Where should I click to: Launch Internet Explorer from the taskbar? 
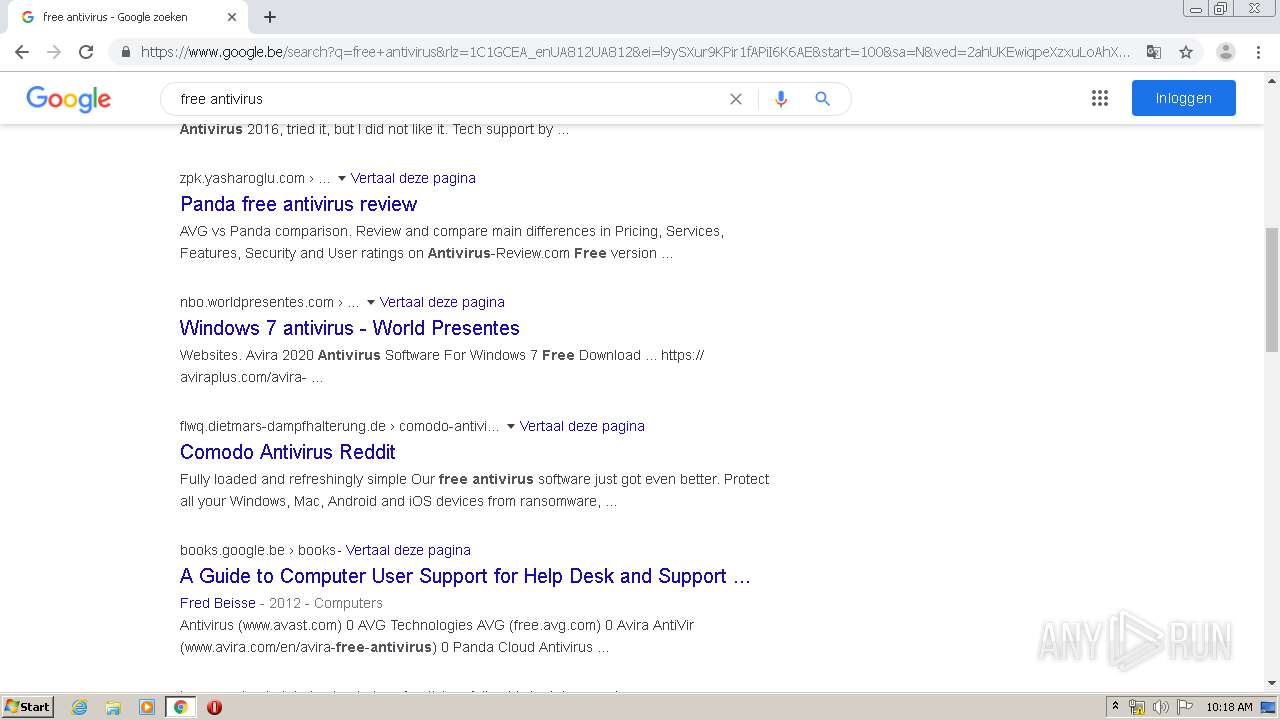click(79, 707)
